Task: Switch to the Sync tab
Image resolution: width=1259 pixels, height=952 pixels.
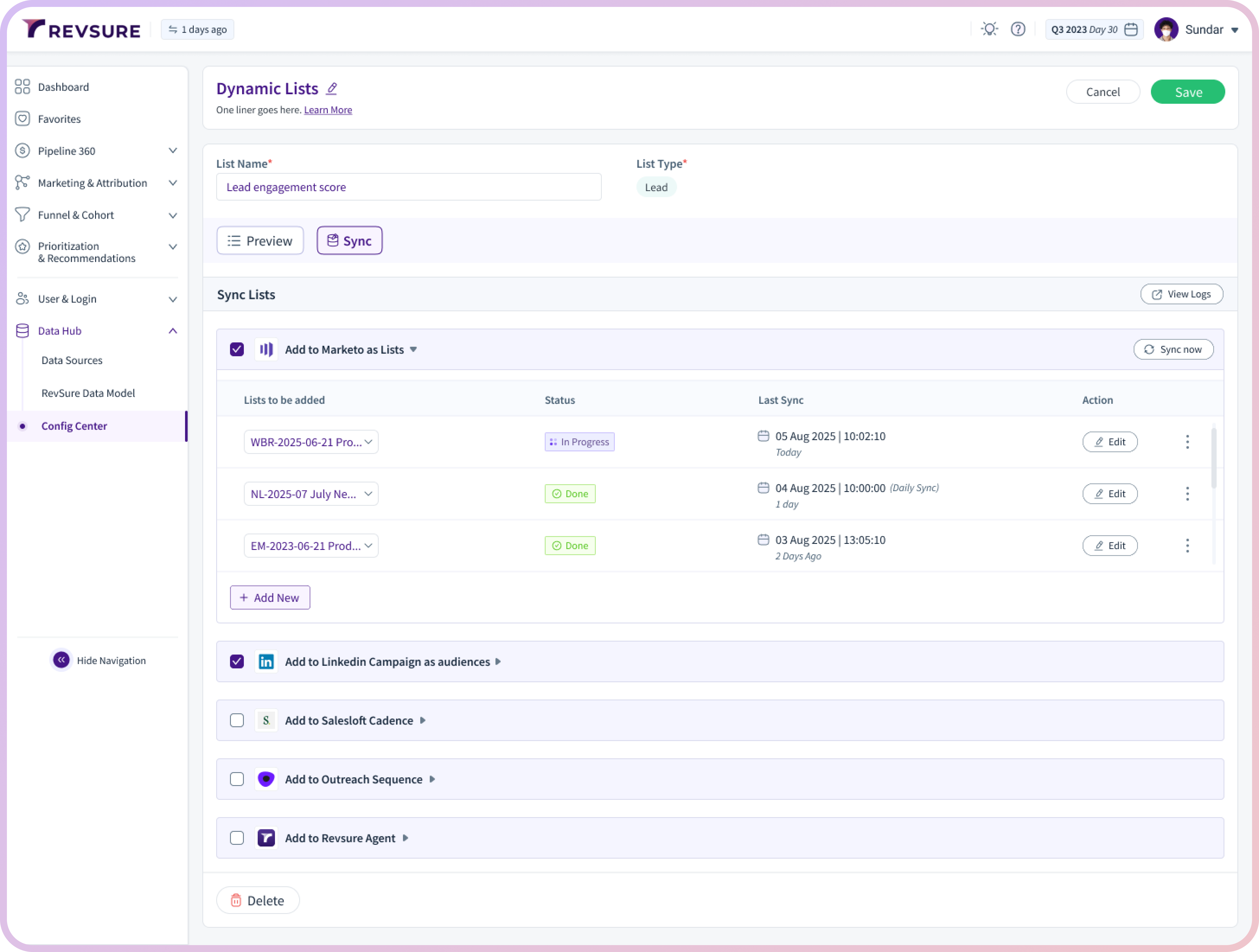Action: pyautogui.click(x=350, y=241)
